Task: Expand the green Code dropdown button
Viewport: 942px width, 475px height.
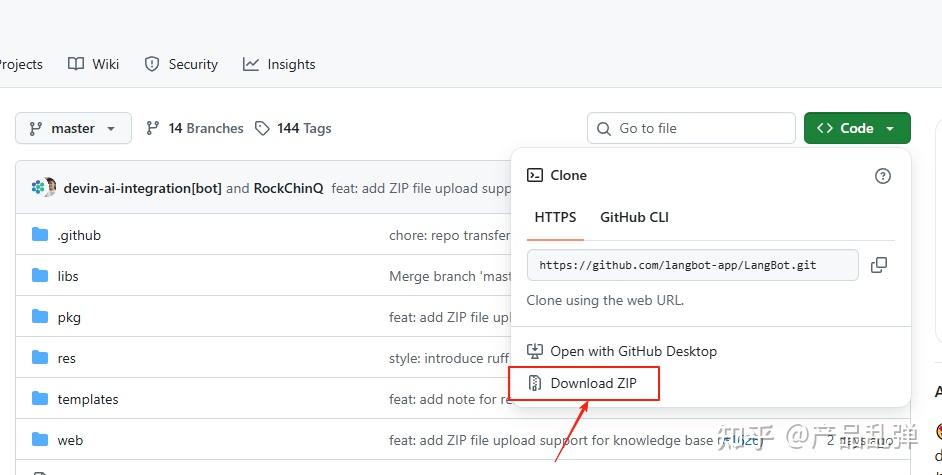Action: coord(857,128)
